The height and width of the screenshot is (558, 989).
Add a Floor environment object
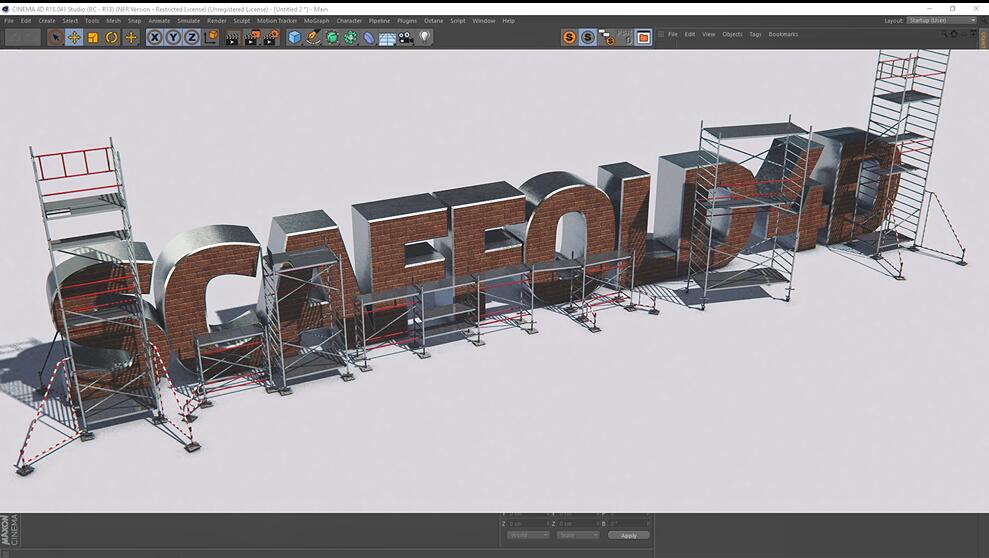click(x=387, y=38)
